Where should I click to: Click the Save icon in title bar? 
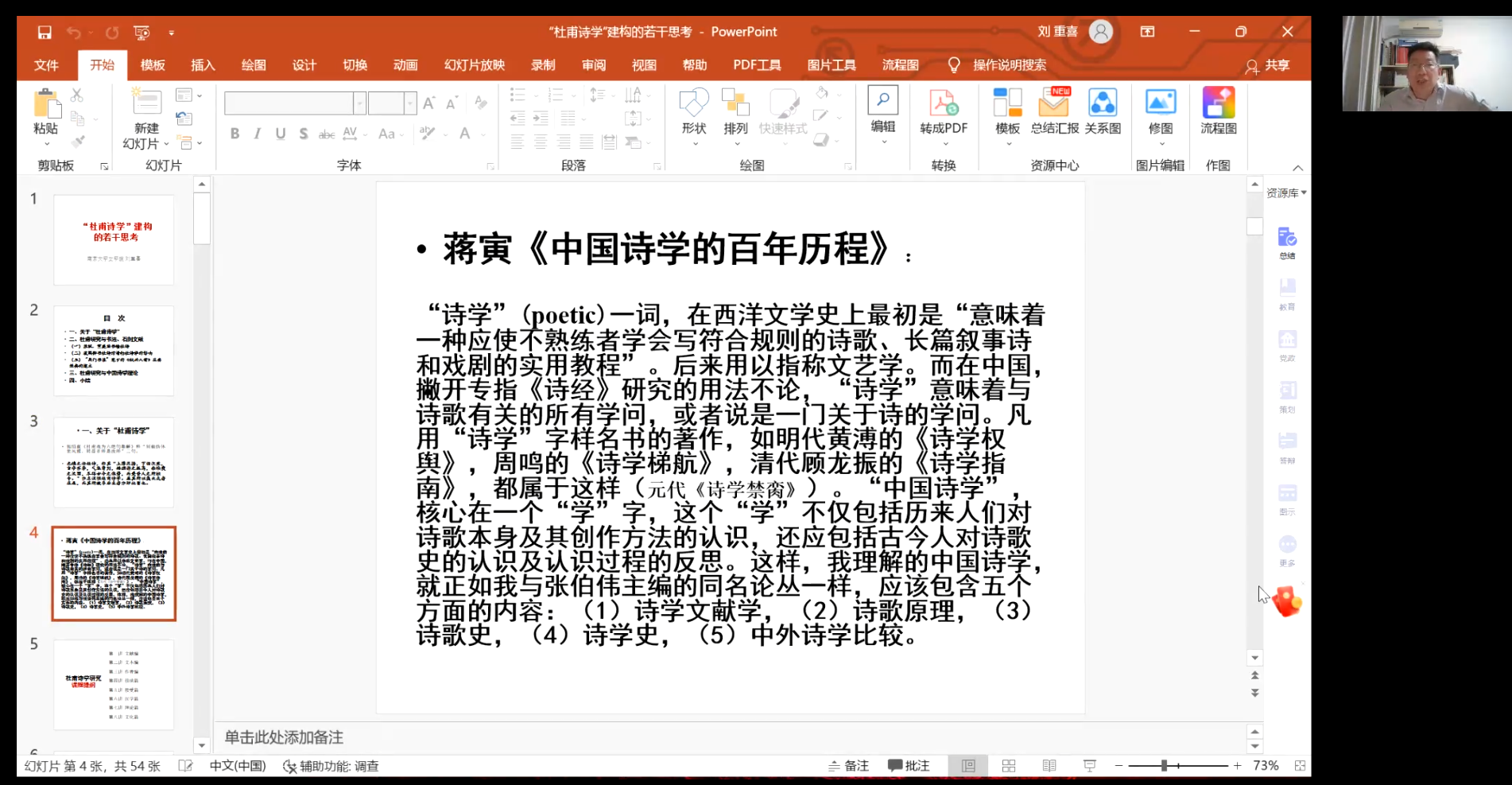coord(45,33)
